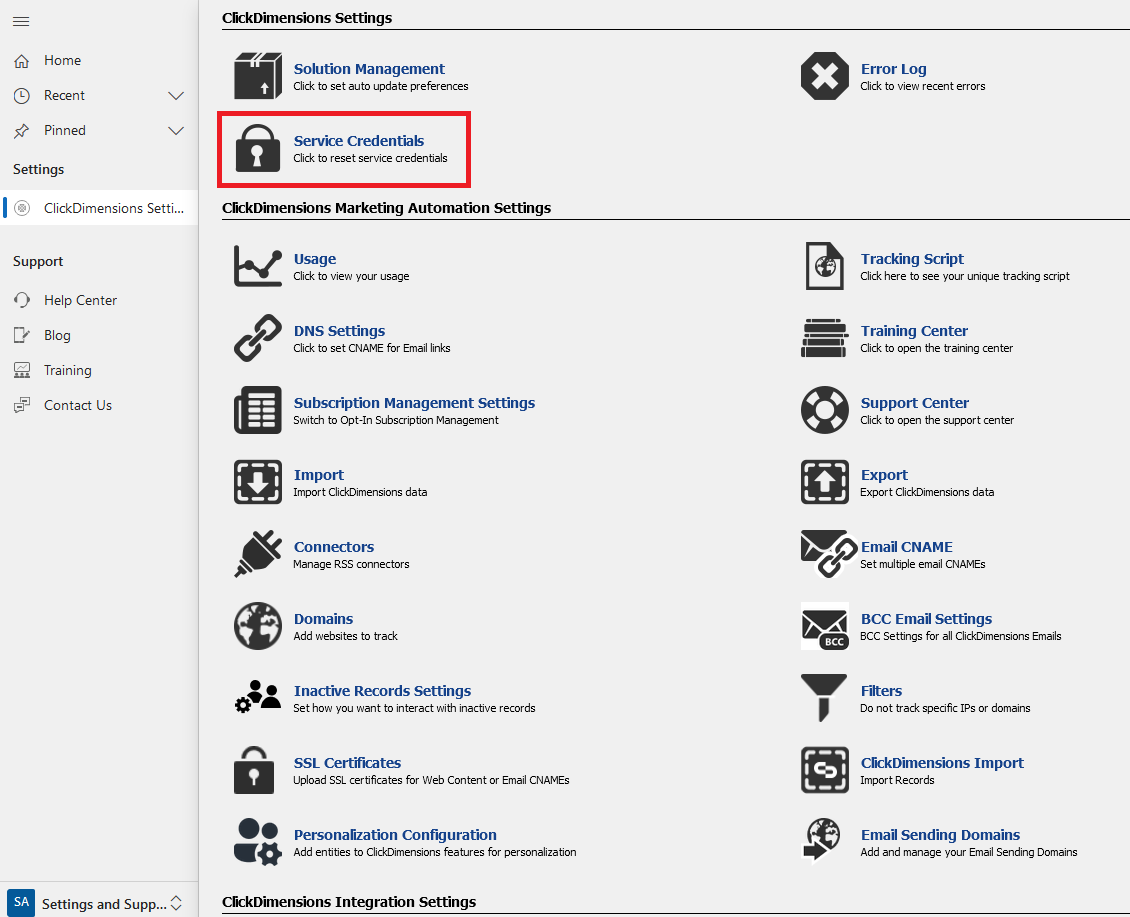Click the Email Sending Domains globe-arrow icon

tap(822, 840)
